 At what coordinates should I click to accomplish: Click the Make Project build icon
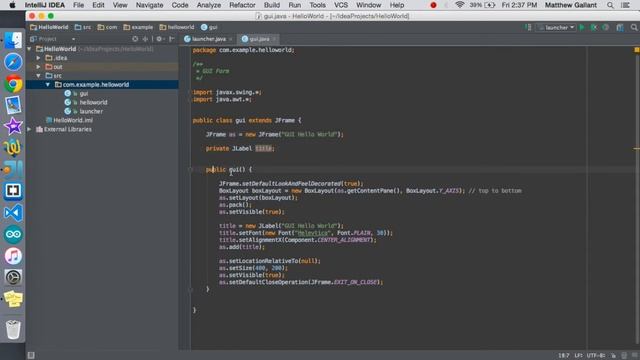pyautogui.click(x=528, y=27)
